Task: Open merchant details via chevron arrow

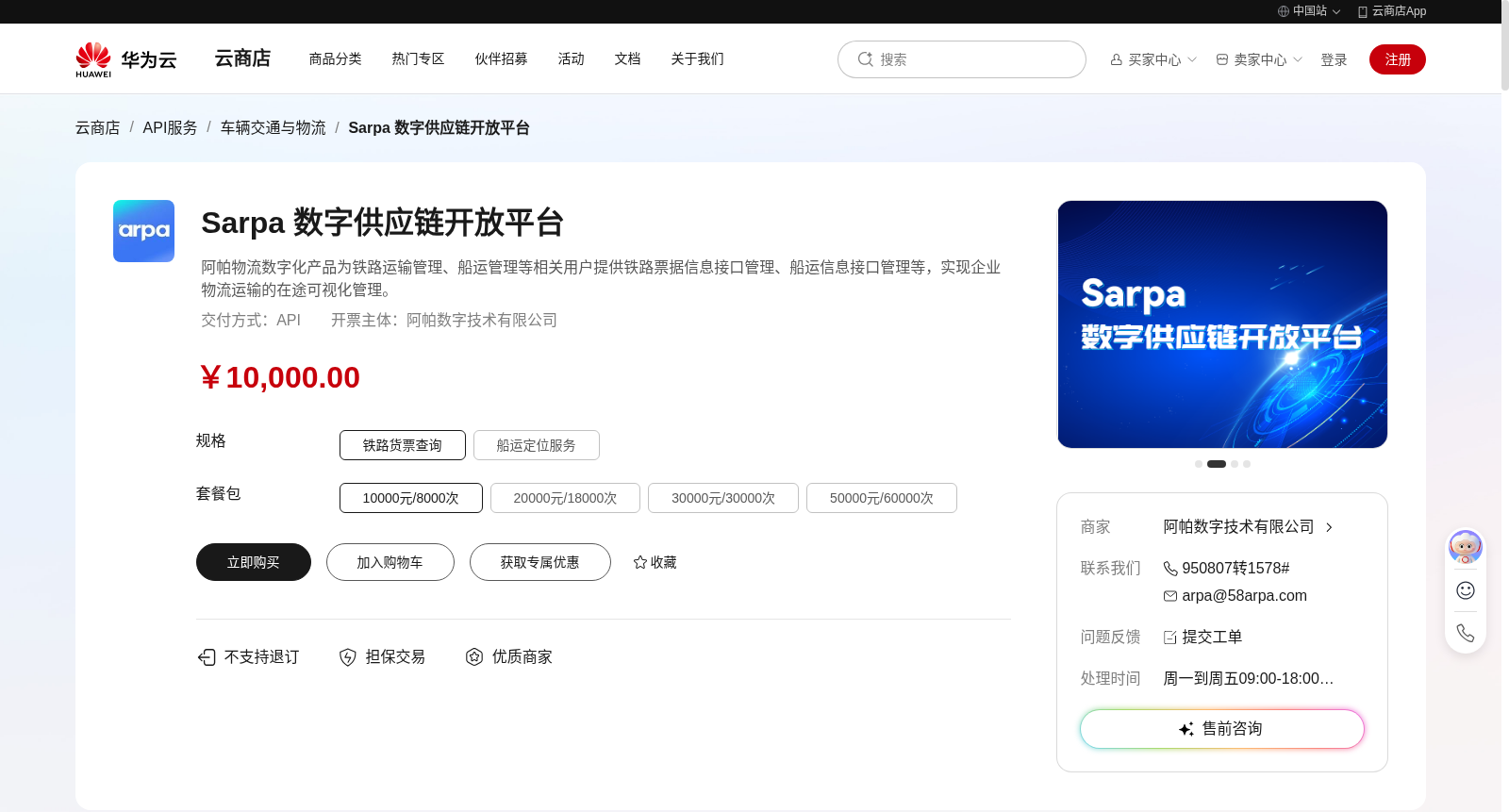Action: tap(1329, 527)
